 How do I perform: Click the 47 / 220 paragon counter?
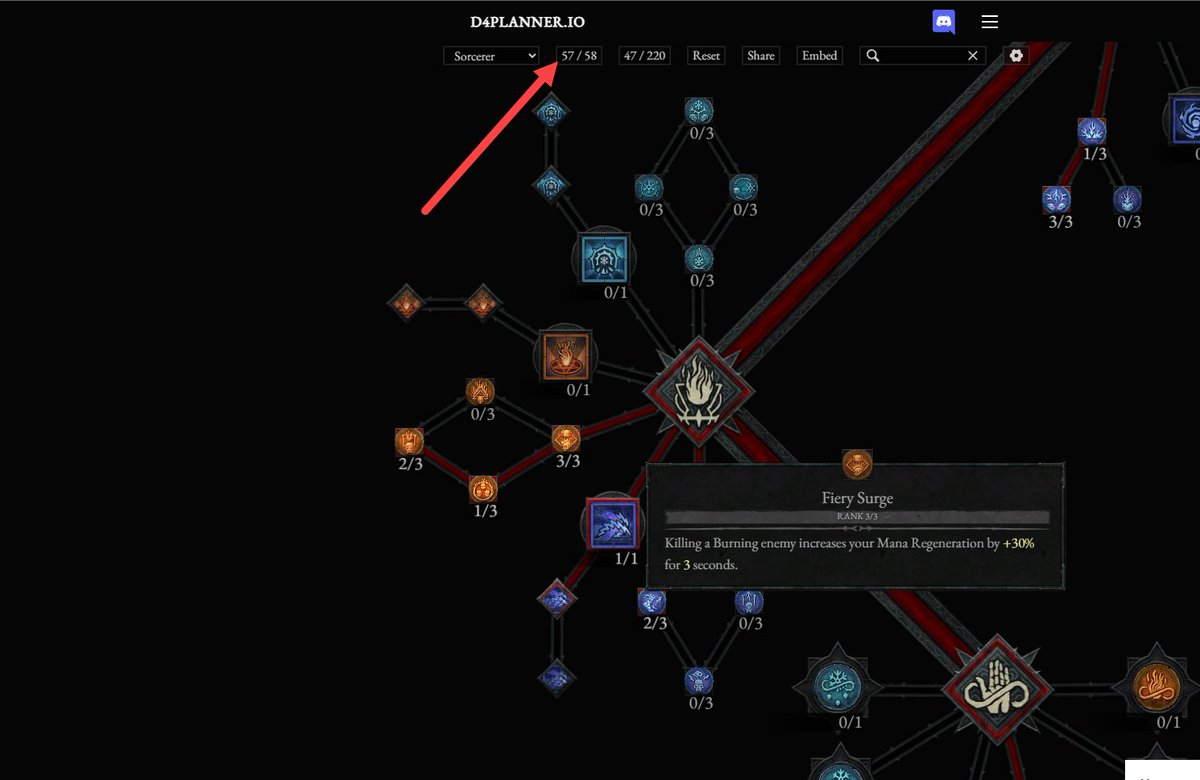pyautogui.click(x=644, y=56)
